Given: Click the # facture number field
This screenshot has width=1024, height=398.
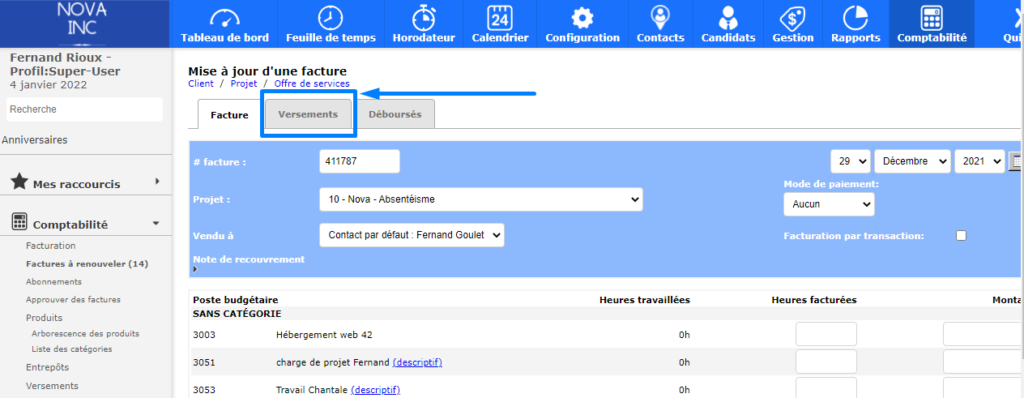Looking at the screenshot, I should (359, 161).
